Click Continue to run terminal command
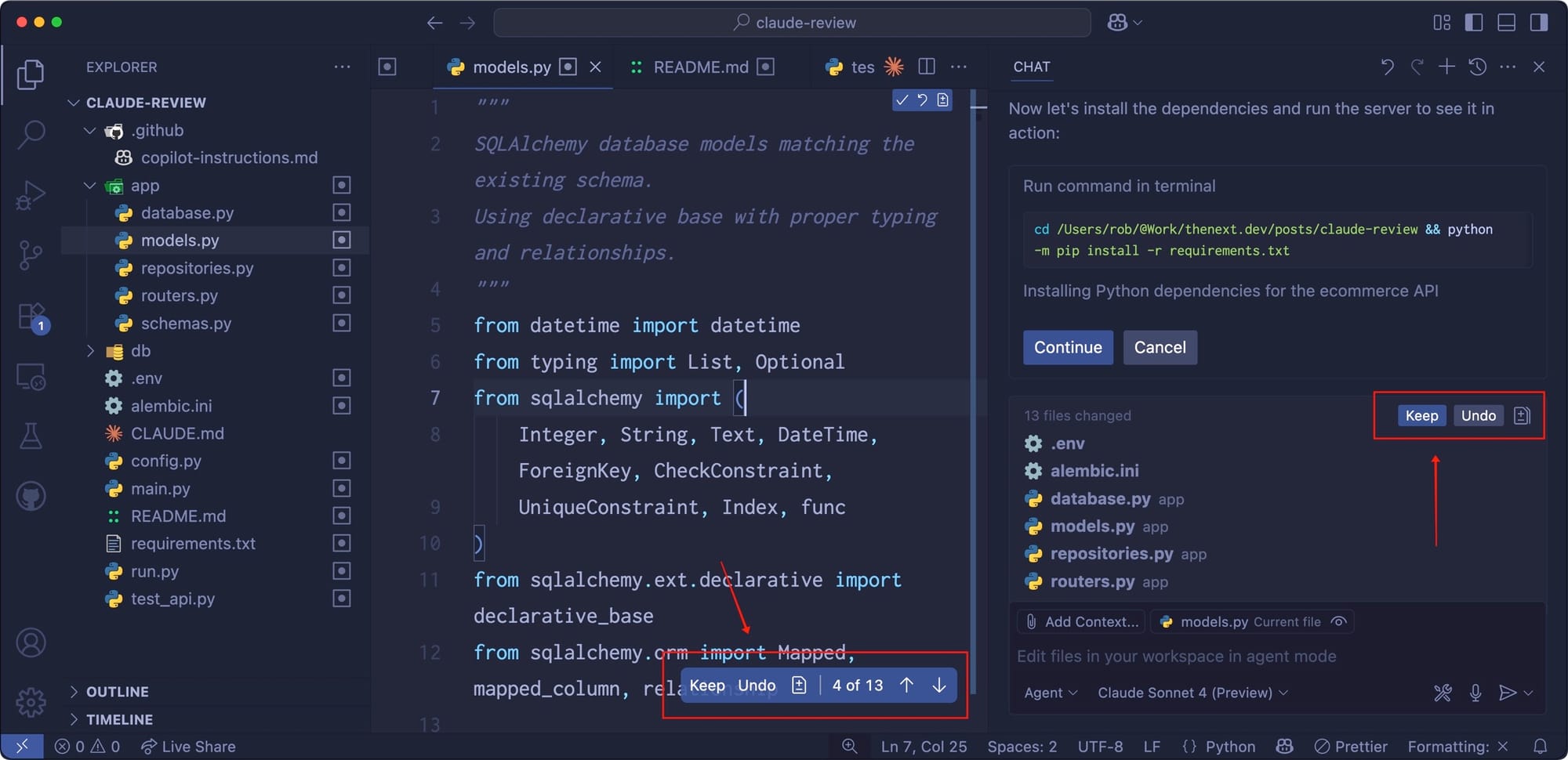This screenshot has width=1568, height=760. (x=1067, y=347)
